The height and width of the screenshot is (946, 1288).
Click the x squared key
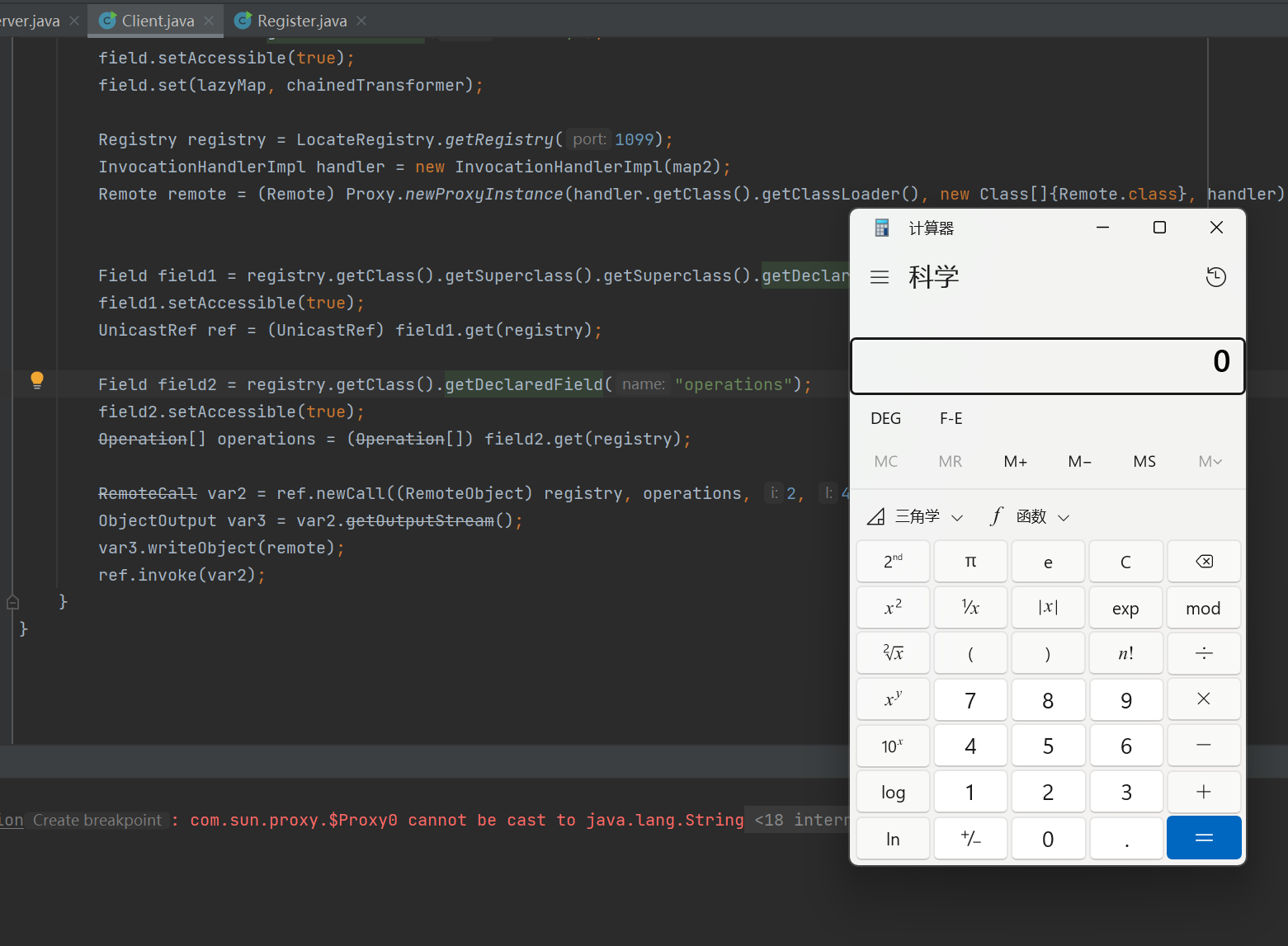893,608
